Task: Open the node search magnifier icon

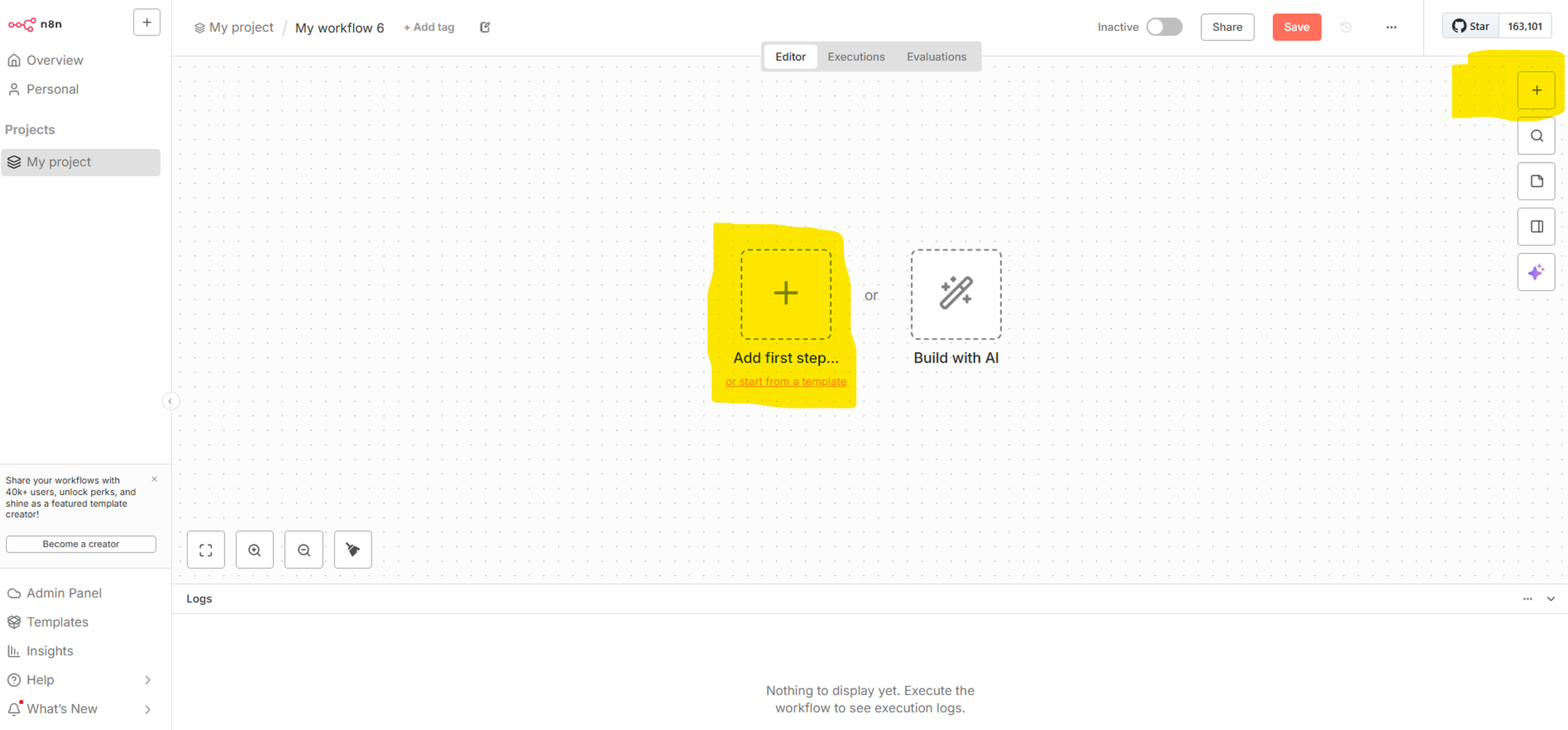Action: coord(1536,136)
